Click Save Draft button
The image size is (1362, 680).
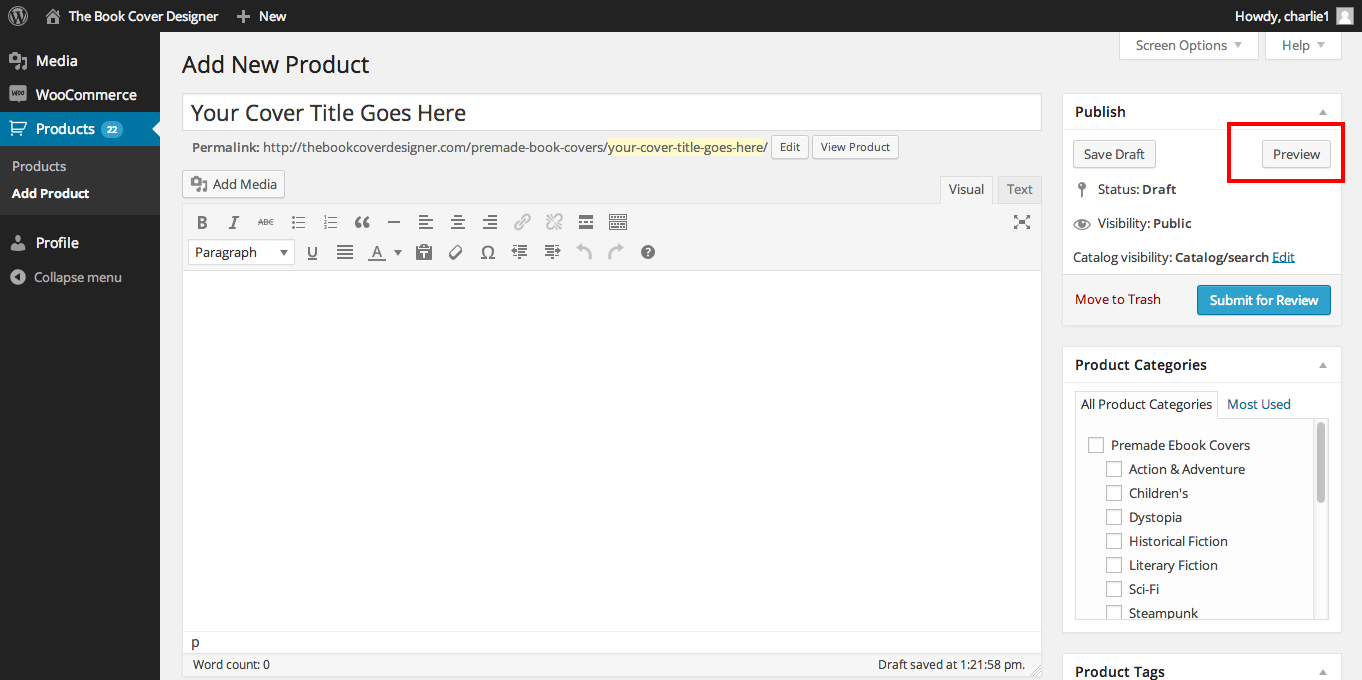(x=1114, y=154)
